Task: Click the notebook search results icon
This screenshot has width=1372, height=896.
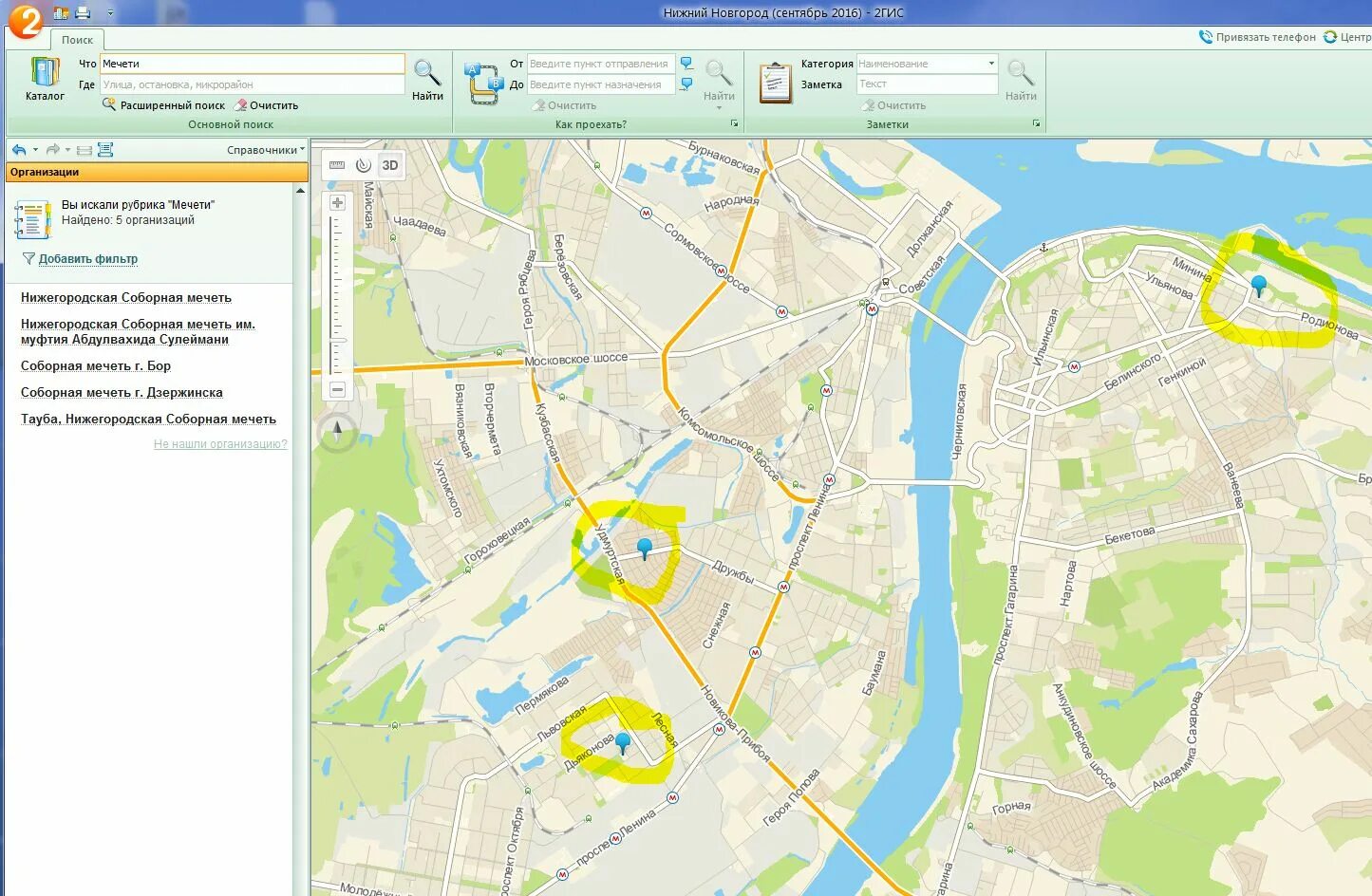Action: tap(32, 219)
